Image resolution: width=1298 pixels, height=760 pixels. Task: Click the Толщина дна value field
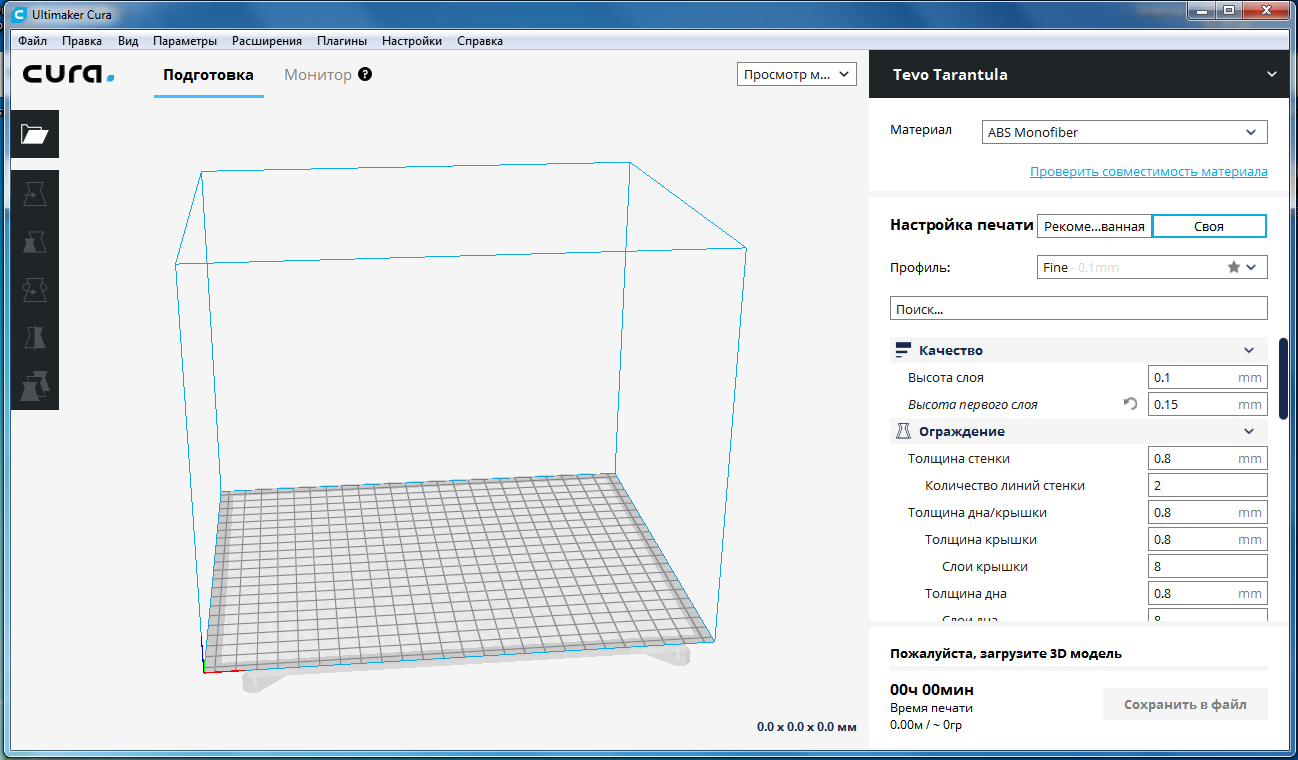click(x=1208, y=593)
